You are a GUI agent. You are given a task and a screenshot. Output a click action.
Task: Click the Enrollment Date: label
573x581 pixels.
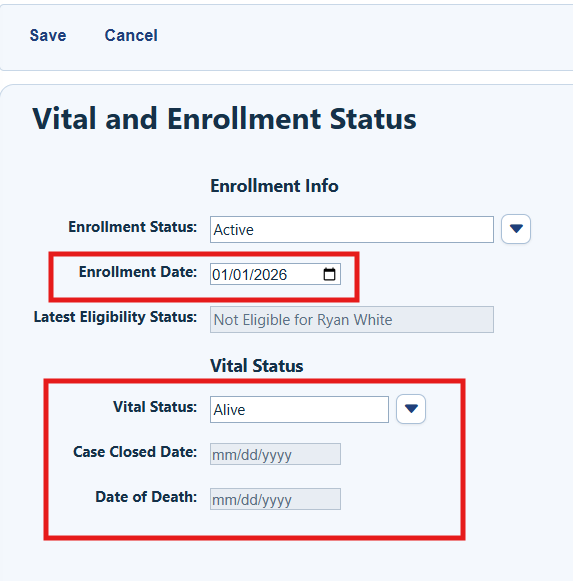tap(138, 272)
